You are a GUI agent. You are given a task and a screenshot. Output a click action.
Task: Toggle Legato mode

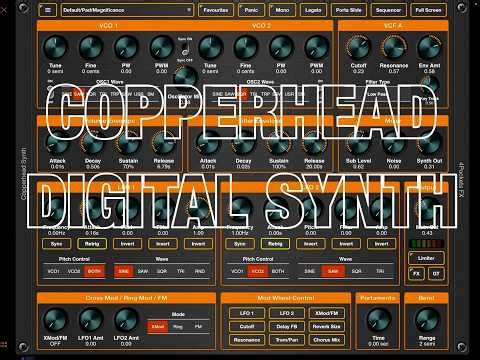click(313, 10)
